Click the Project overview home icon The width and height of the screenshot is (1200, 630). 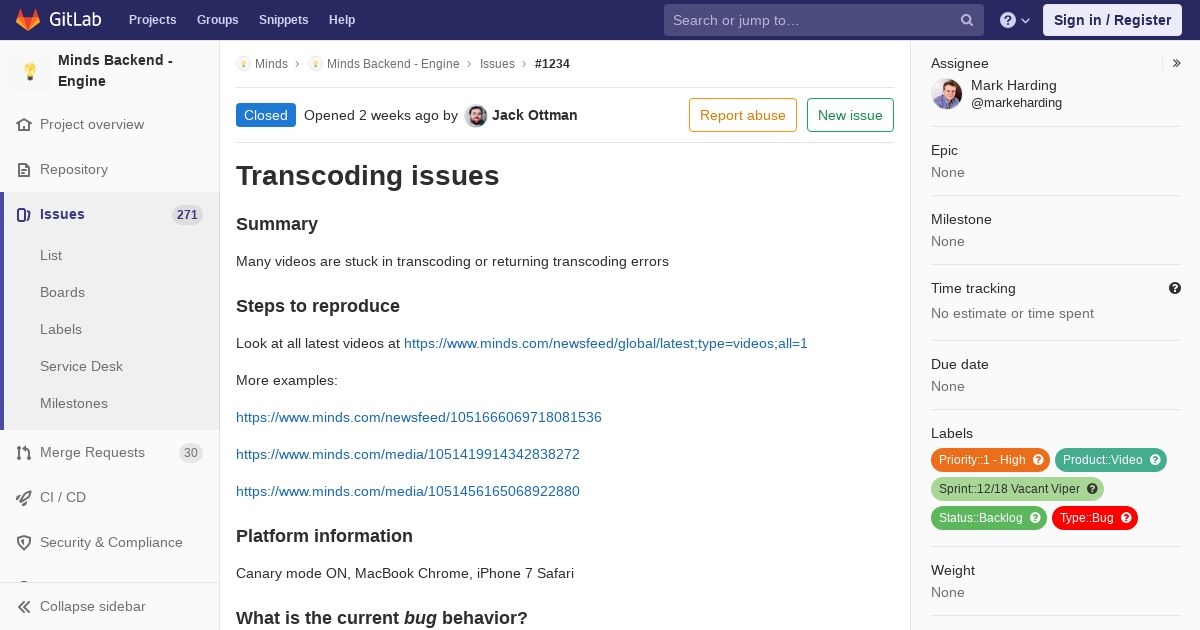(x=24, y=125)
